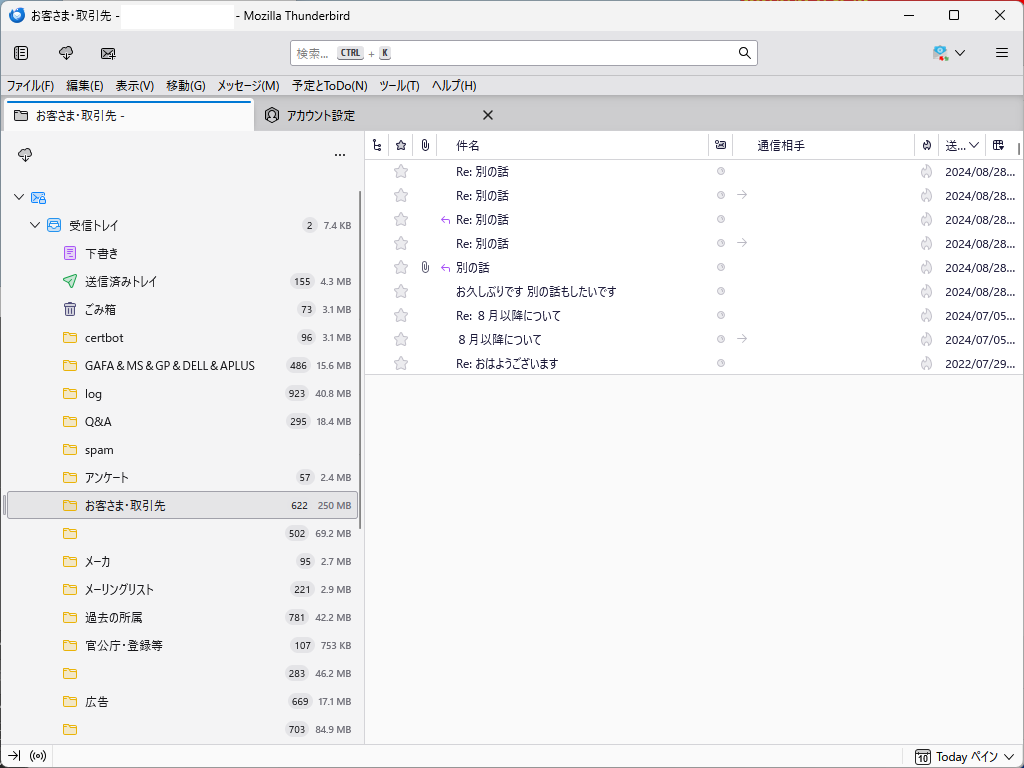The image size is (1024, 768).
Task: Click the account sync status icon
Action: [x=940, y=53]
